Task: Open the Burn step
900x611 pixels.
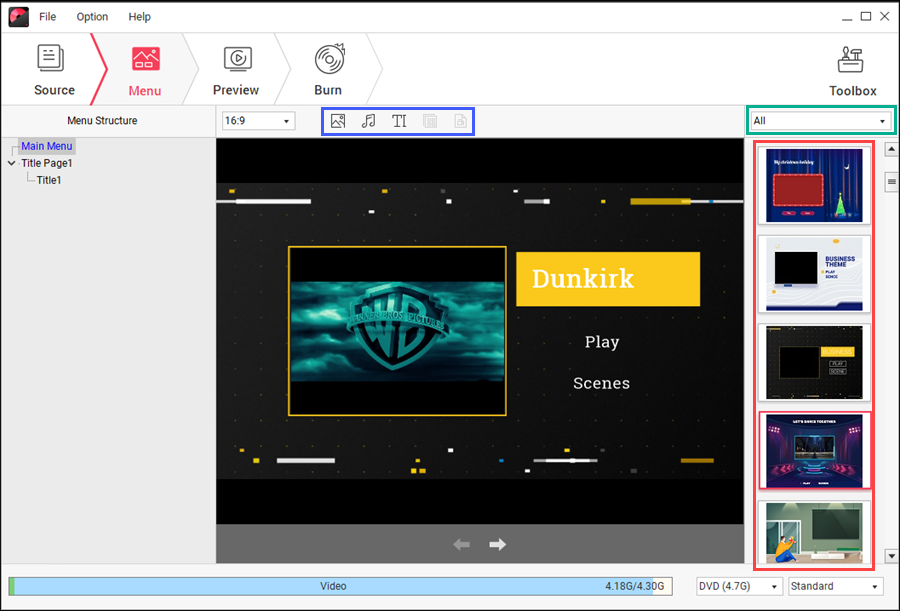Action: tap(328, 70)
